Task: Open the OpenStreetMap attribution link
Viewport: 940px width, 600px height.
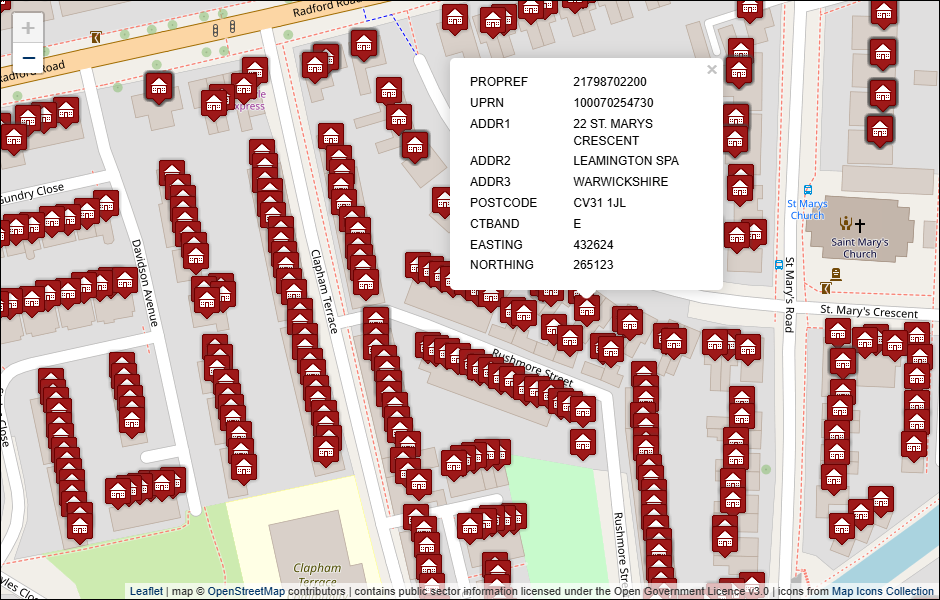Action: [246, 591]
